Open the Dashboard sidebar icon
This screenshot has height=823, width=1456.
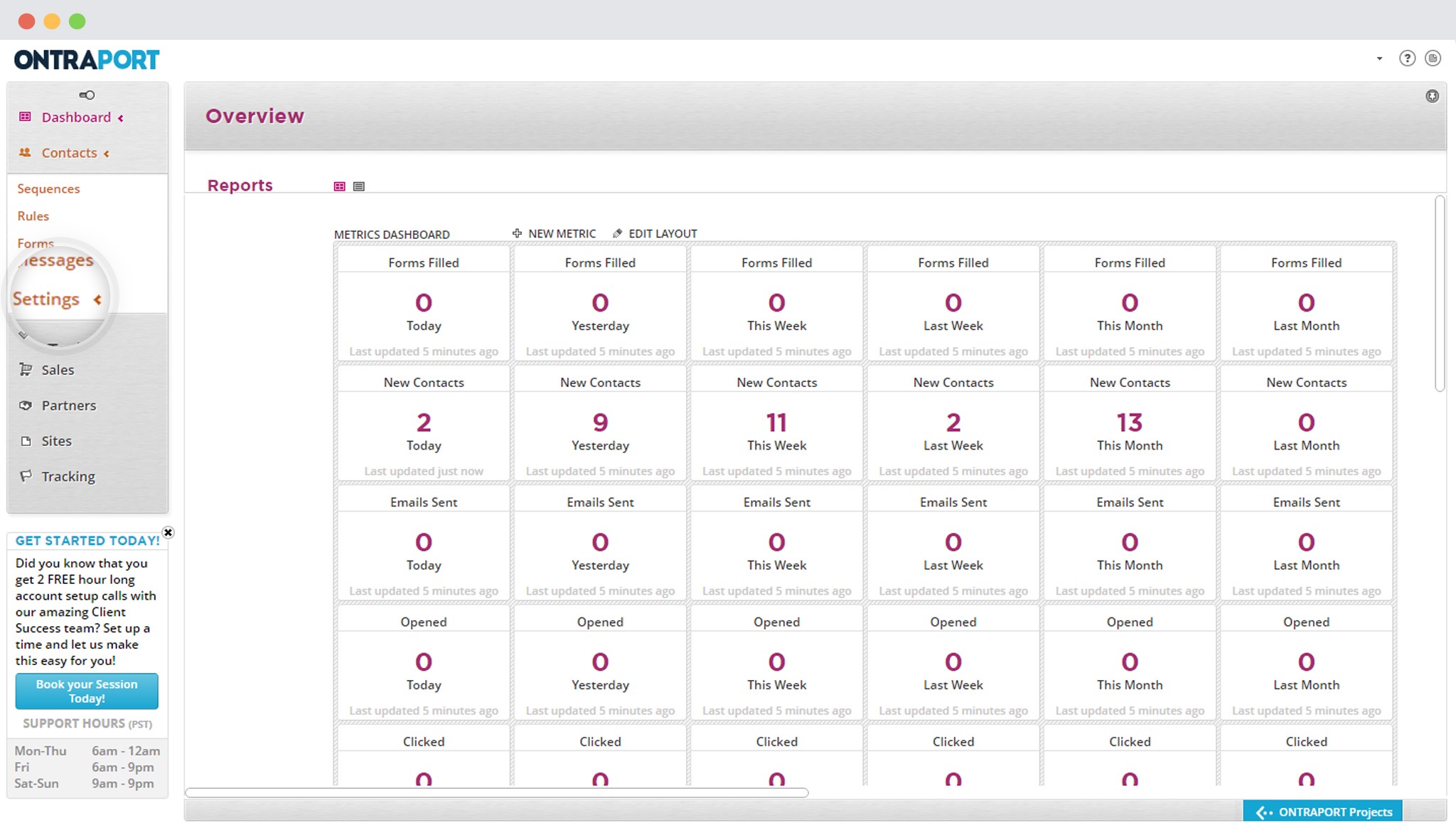pos(26,117)
